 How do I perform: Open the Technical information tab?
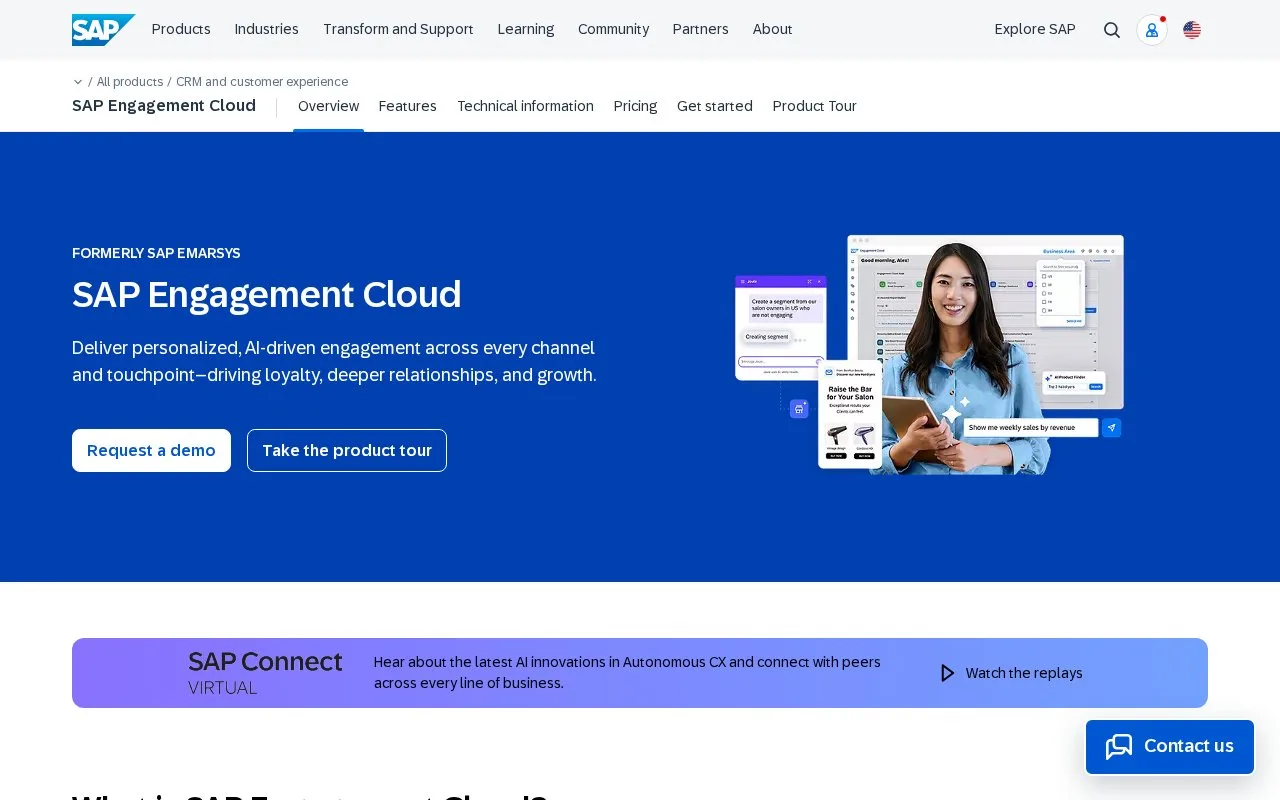coord(525,106)
